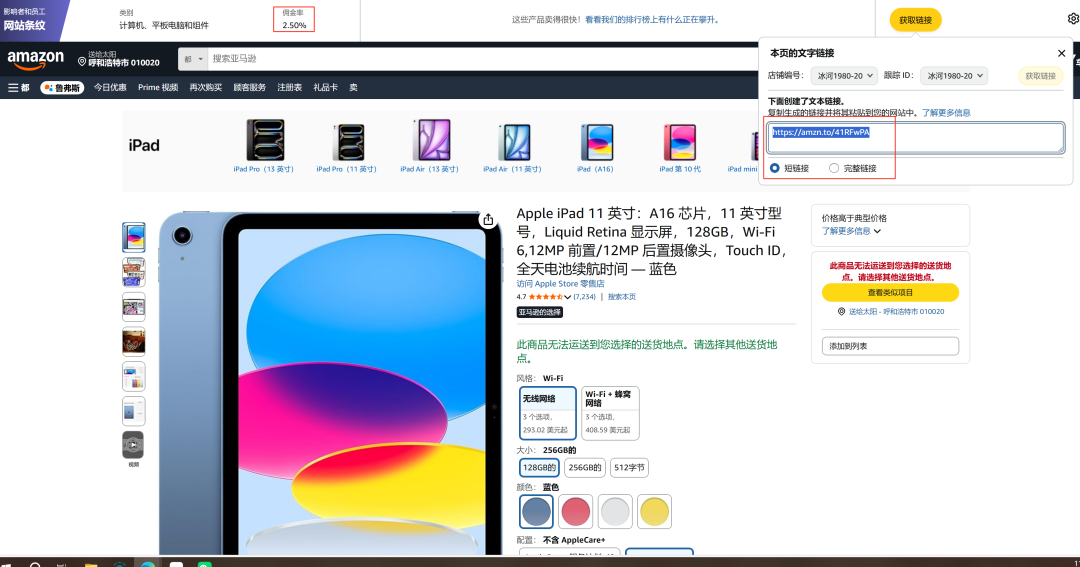Click the view similar items button

point(890,293)
